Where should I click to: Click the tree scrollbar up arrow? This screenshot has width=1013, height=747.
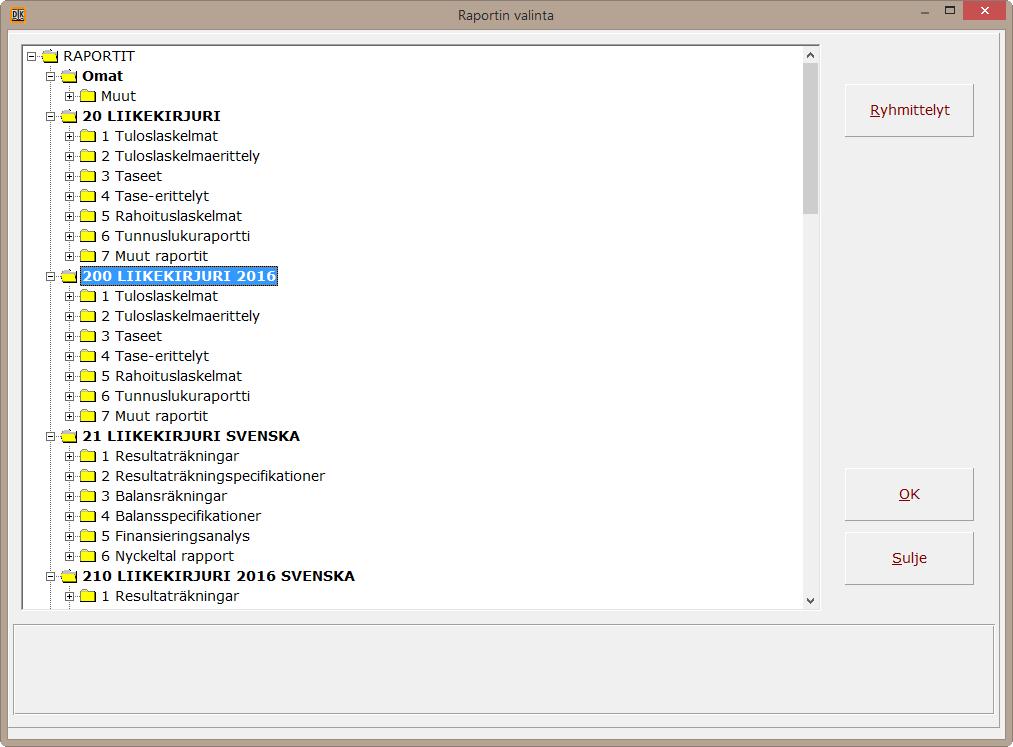810,56
